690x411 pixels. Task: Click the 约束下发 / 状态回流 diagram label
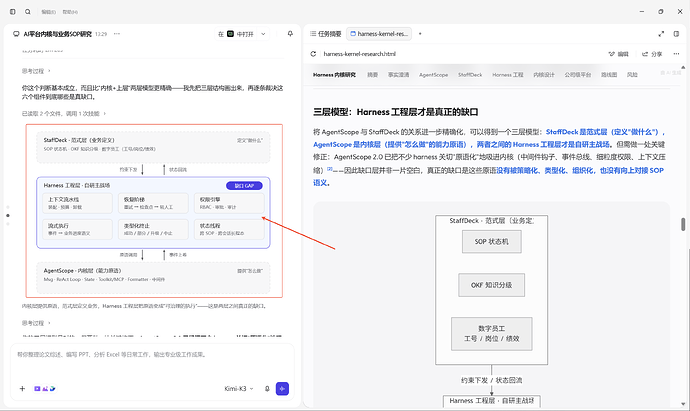pos(492,380)
